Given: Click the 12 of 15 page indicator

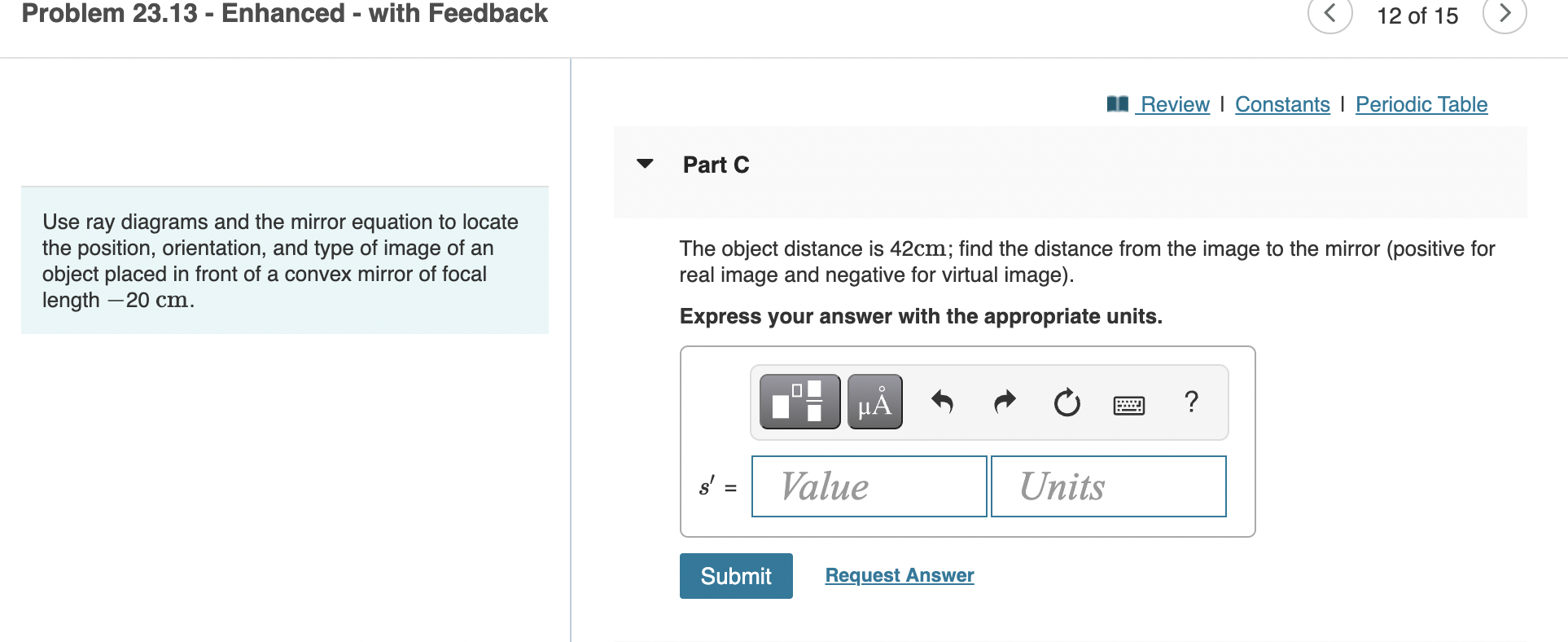Looking at the screenshot, I should coord(1417,15).
